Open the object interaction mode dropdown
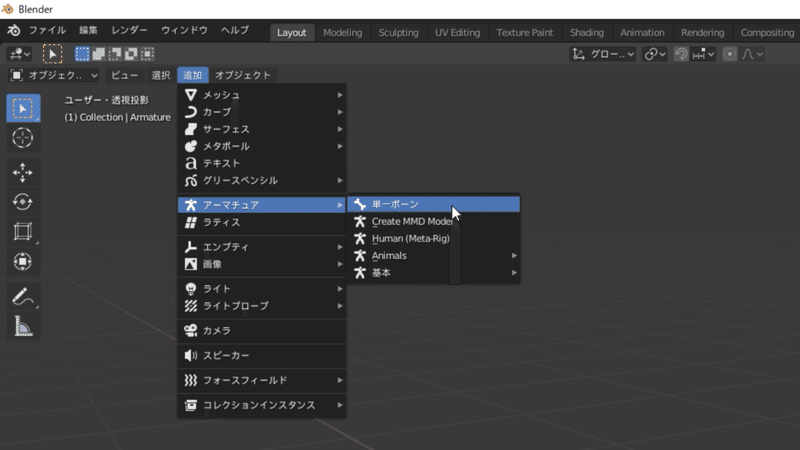The image size is (800, 450). pos(54,76)
